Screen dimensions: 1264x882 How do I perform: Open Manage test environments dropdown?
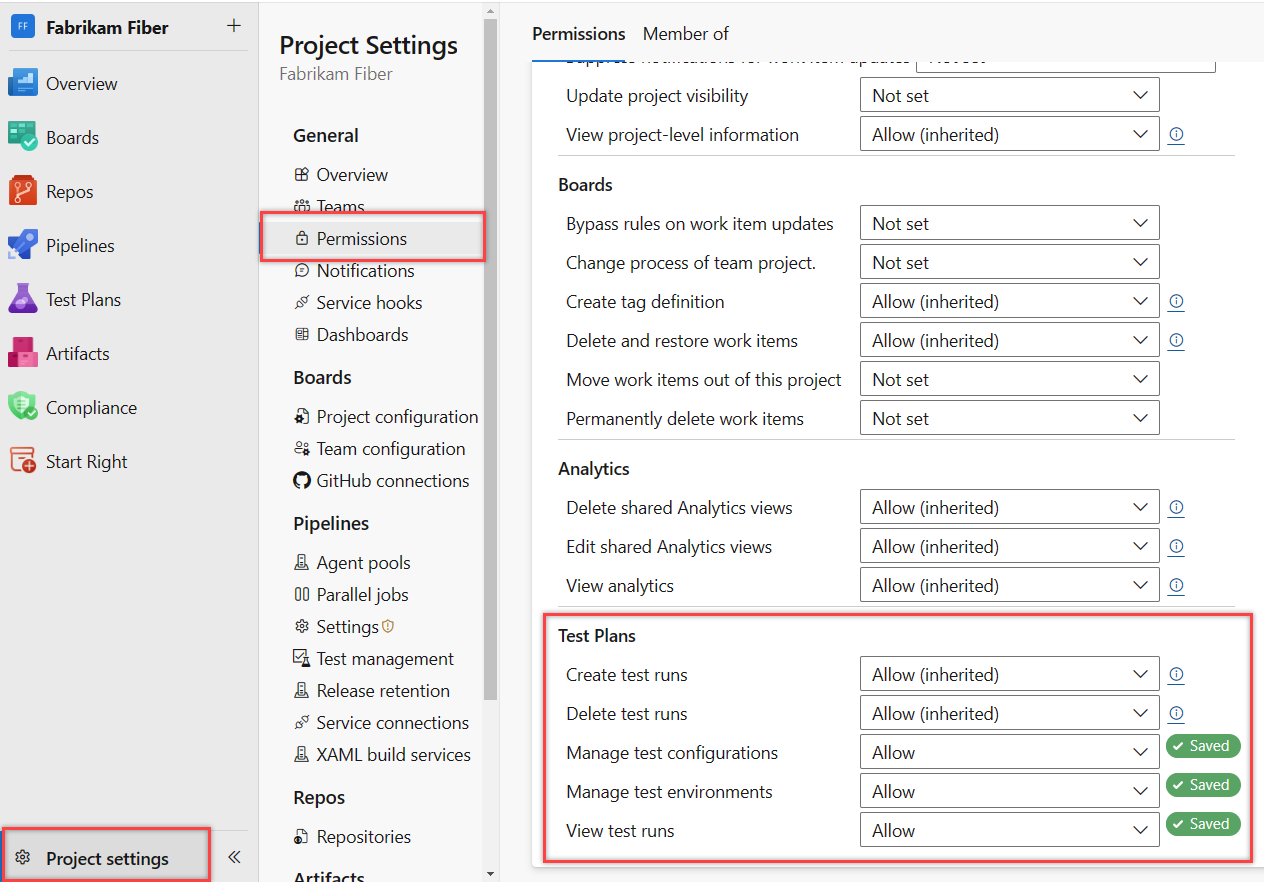pos(1010,792)
